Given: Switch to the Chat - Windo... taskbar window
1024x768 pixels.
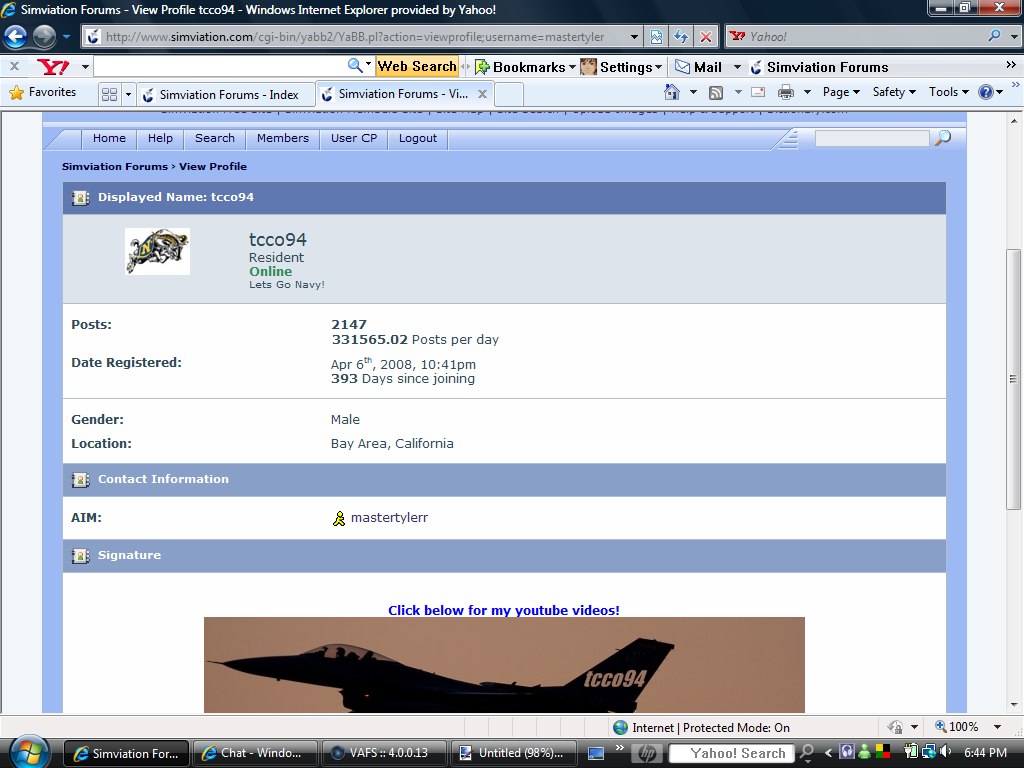Looking at the screenshot, I should pos(255,753).
